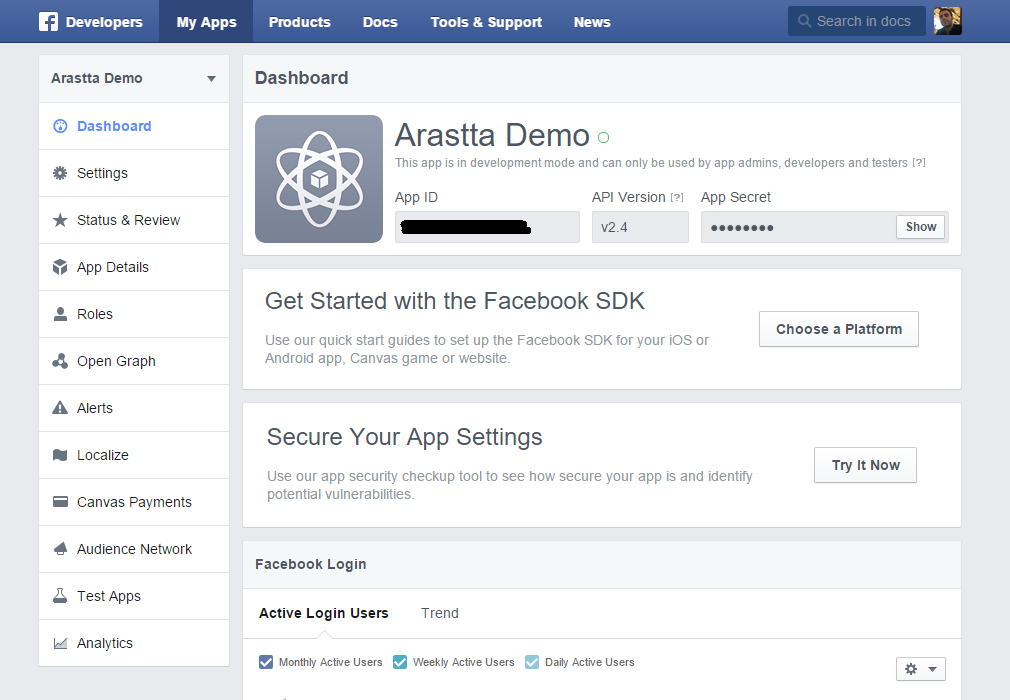Viewport: 1010px width, 700px height.
Task: Open Status & Review page
Action: click(x=134, y=220)
